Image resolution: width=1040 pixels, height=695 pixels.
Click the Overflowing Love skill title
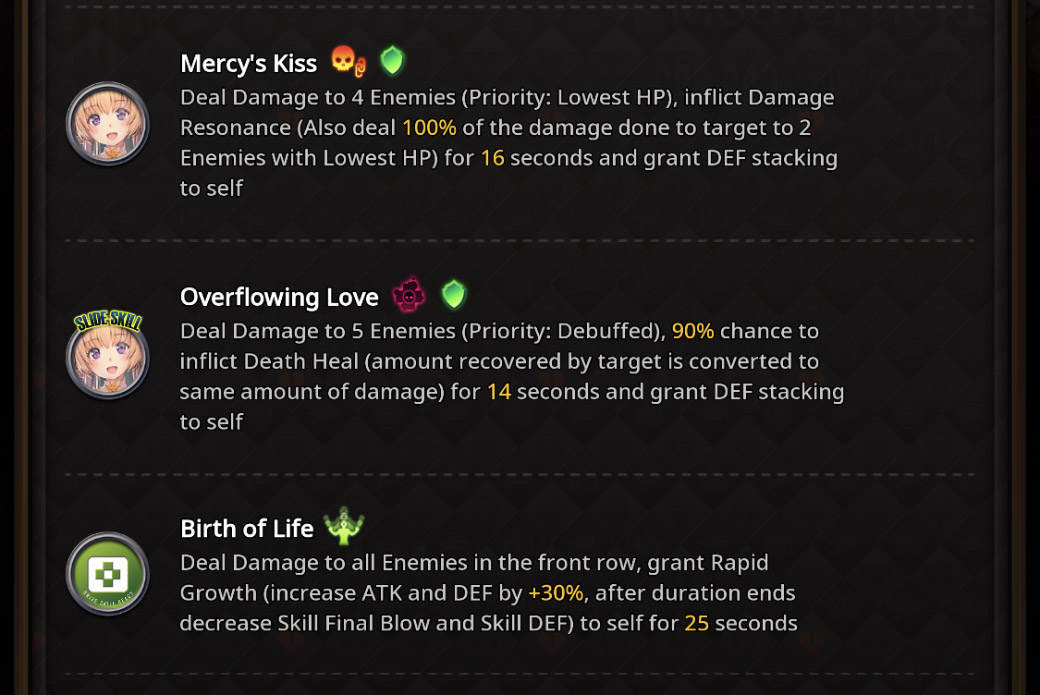(279, 297)
